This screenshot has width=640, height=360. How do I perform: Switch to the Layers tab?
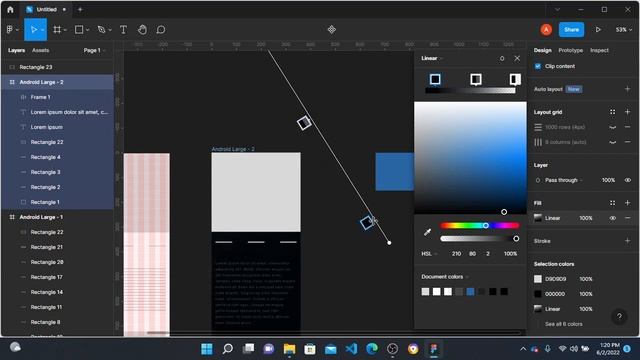click(16, 50)
